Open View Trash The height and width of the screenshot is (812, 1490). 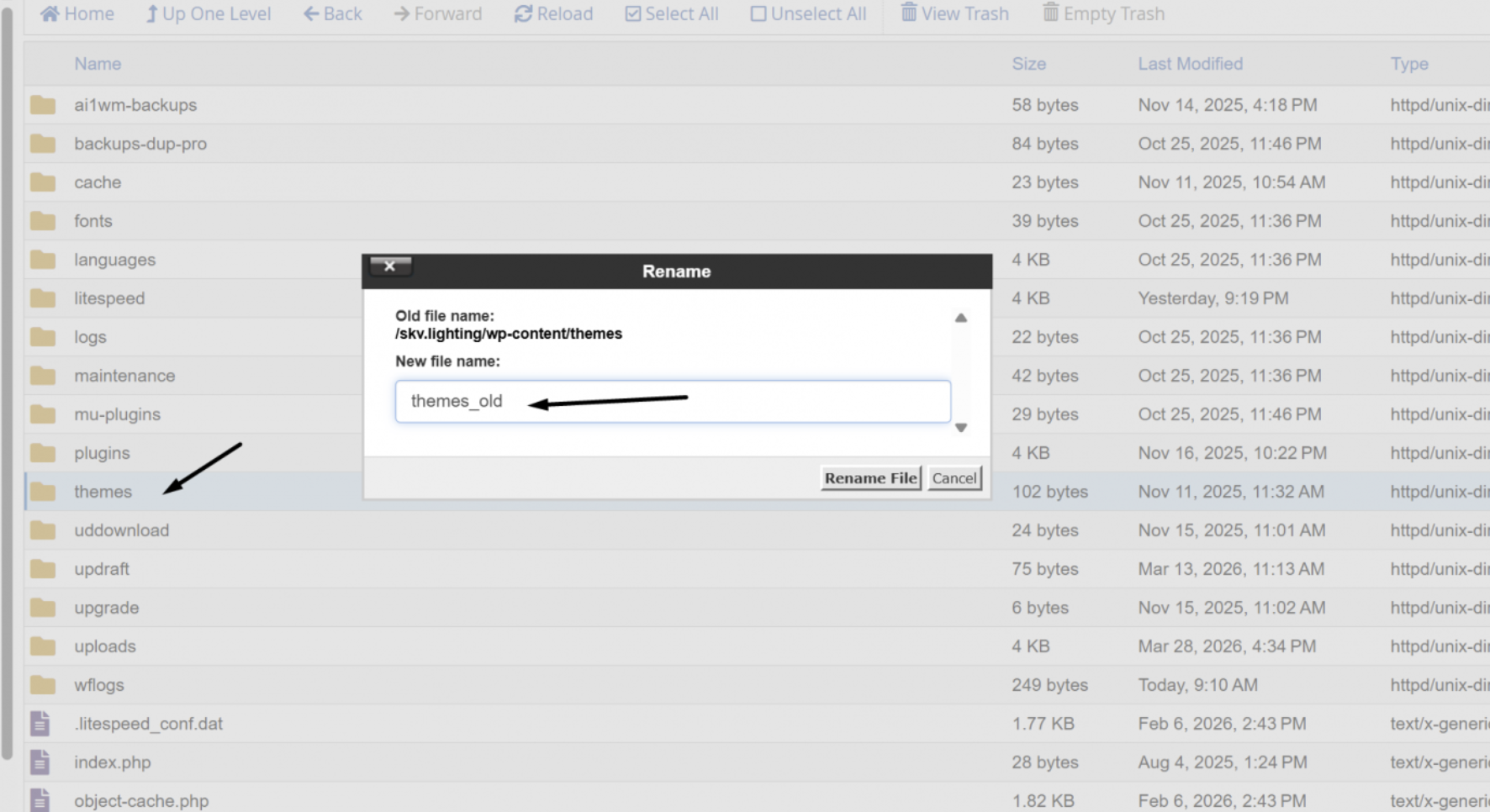tap(955, 13)
